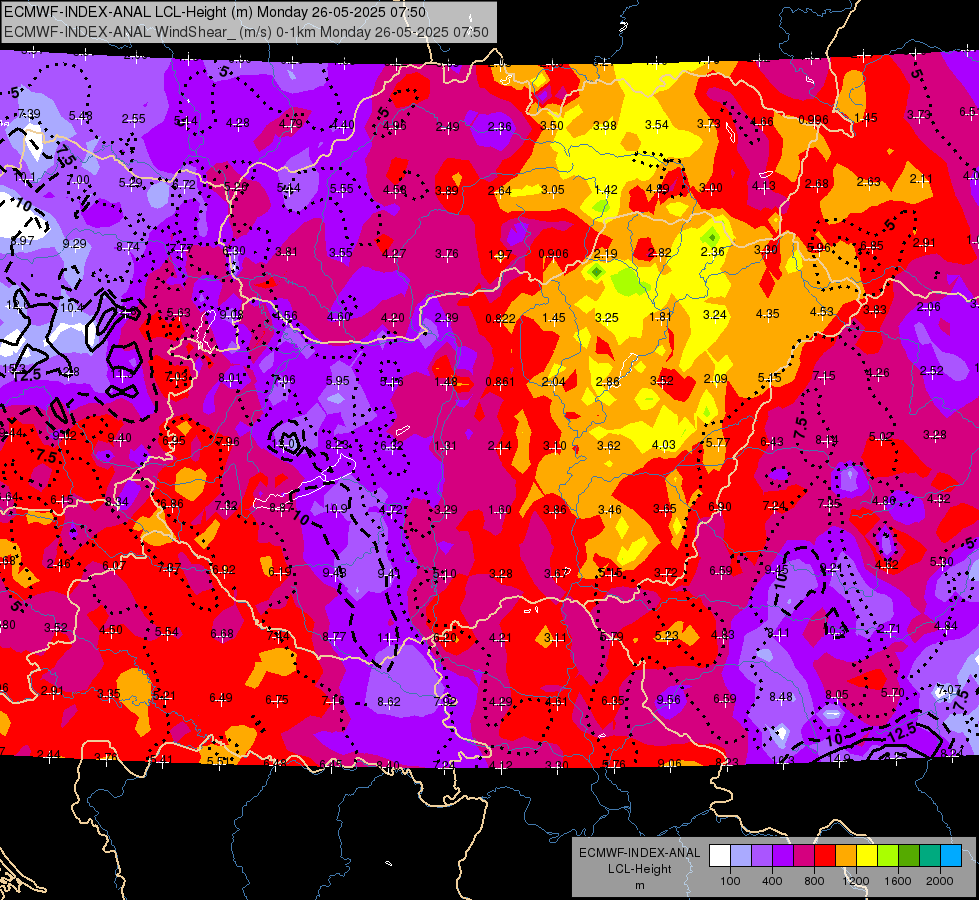Click the grid value 2.04
979x900 pixels.
click(x=553, y=382)
